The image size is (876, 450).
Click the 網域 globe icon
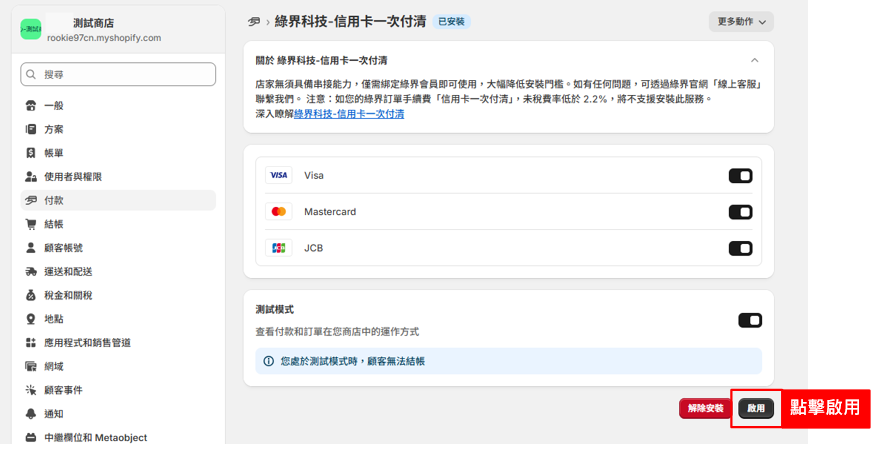[31, 367]
